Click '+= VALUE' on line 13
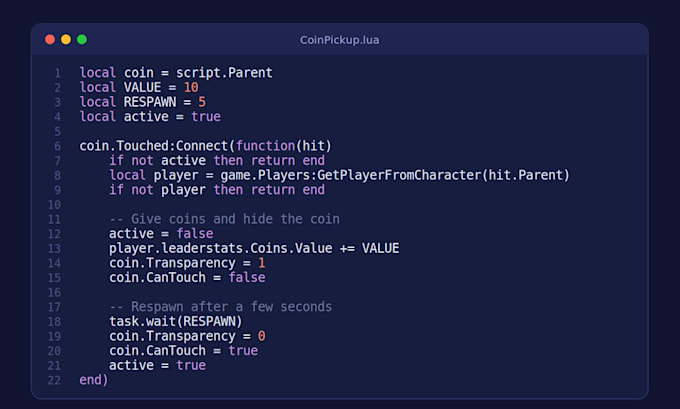The height and width of the screenshot is (409, 680). pos(369,248)
